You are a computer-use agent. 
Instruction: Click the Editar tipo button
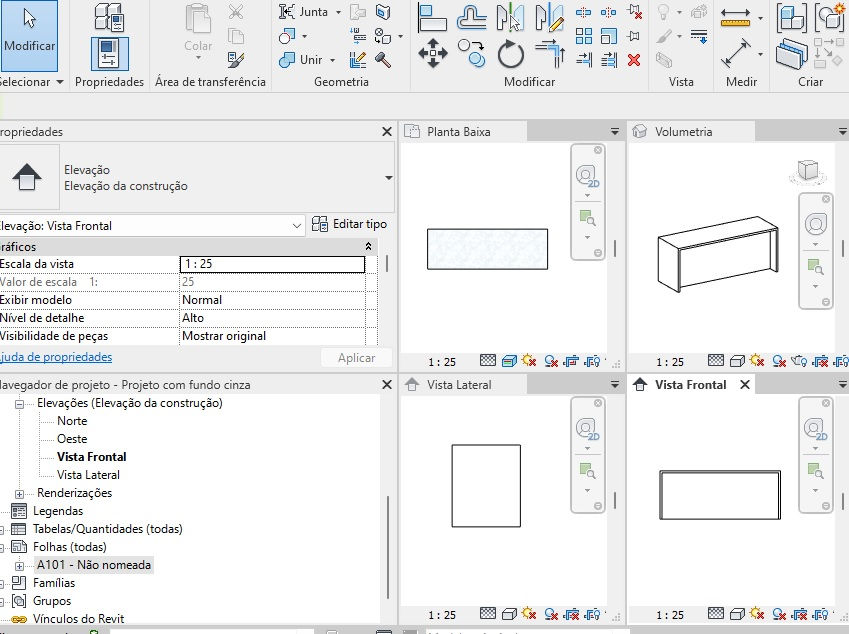349,224
